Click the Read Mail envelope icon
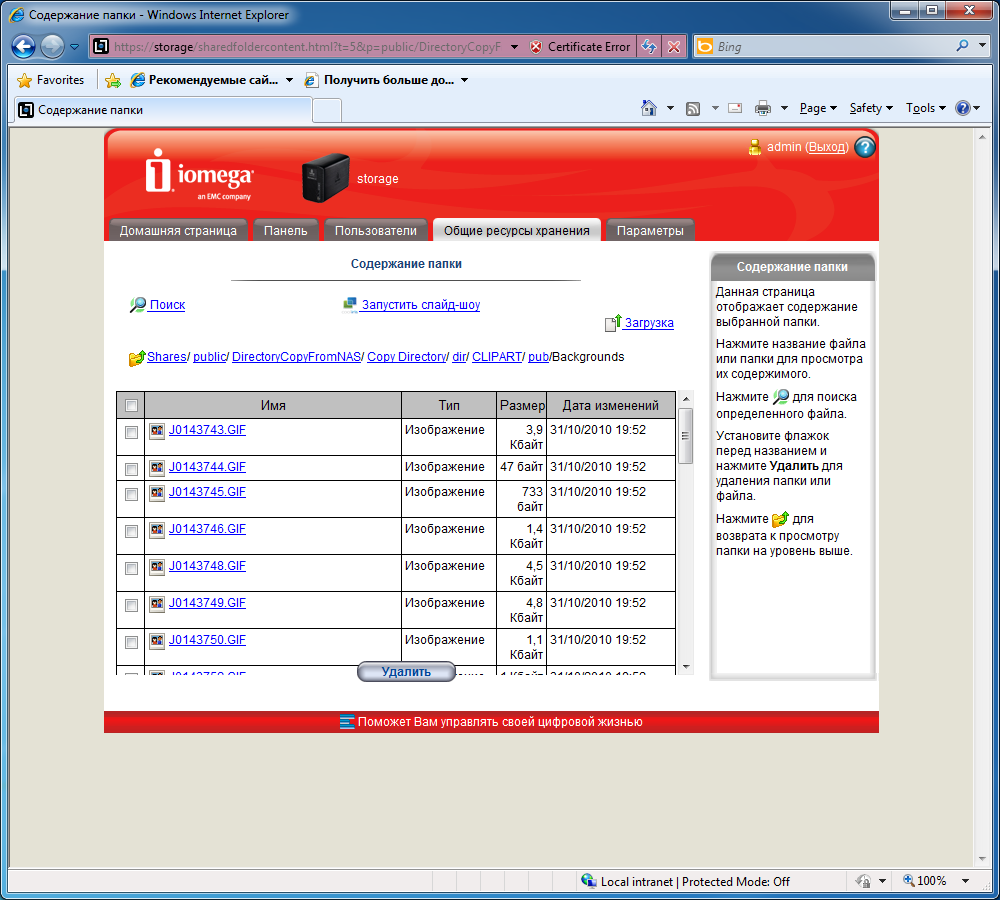1000x900 pixels. click(x=735, y=108)
